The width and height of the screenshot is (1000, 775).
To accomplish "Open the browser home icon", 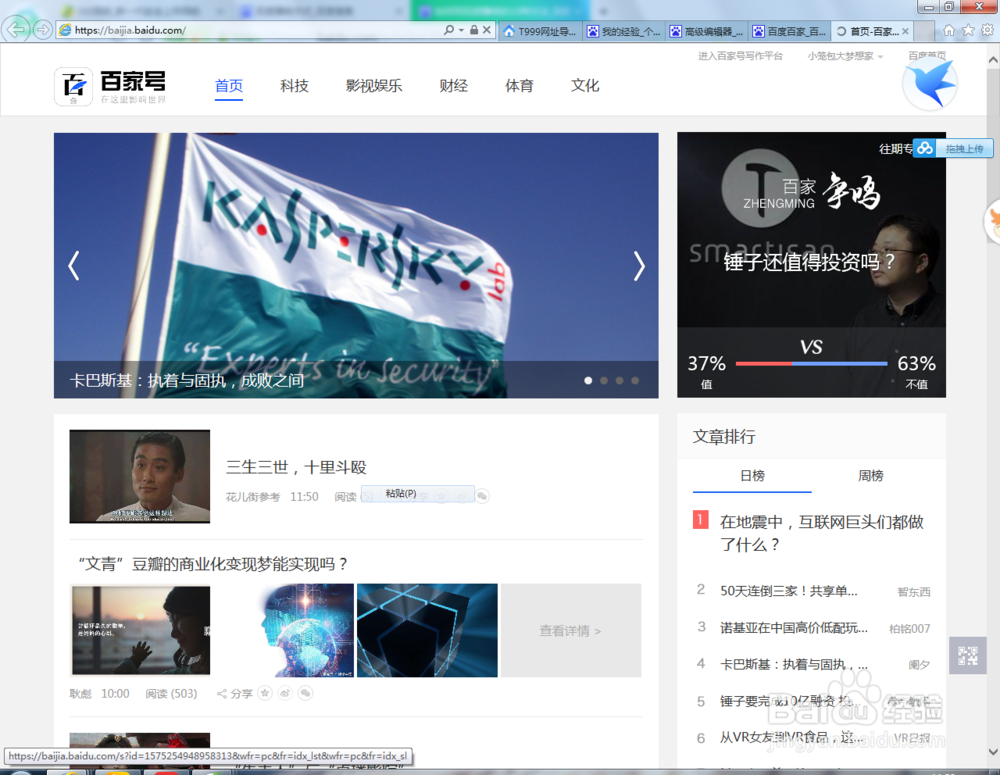I will click(x=949, y=30).
